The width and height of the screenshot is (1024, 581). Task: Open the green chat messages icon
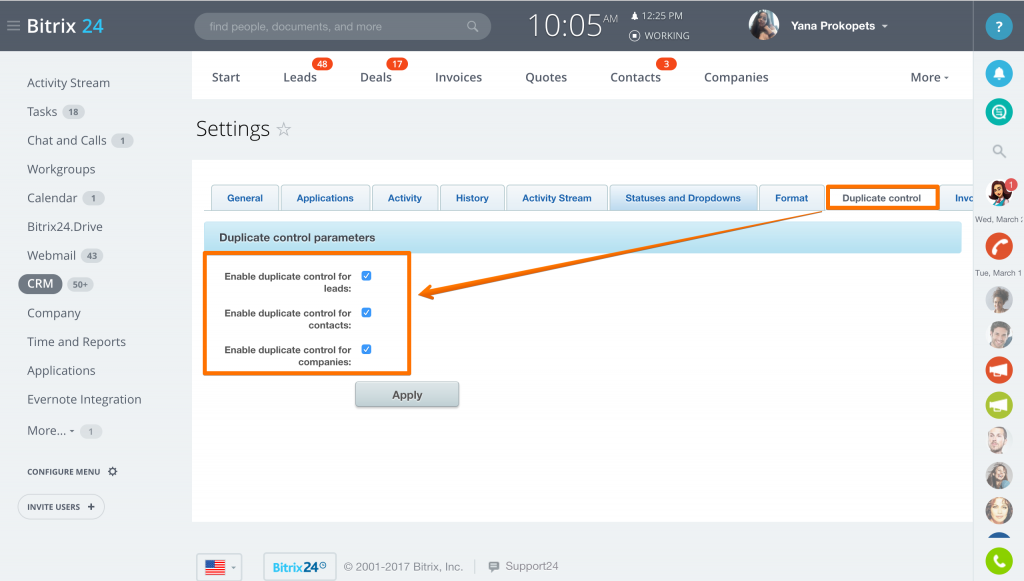tap(999, 112)
